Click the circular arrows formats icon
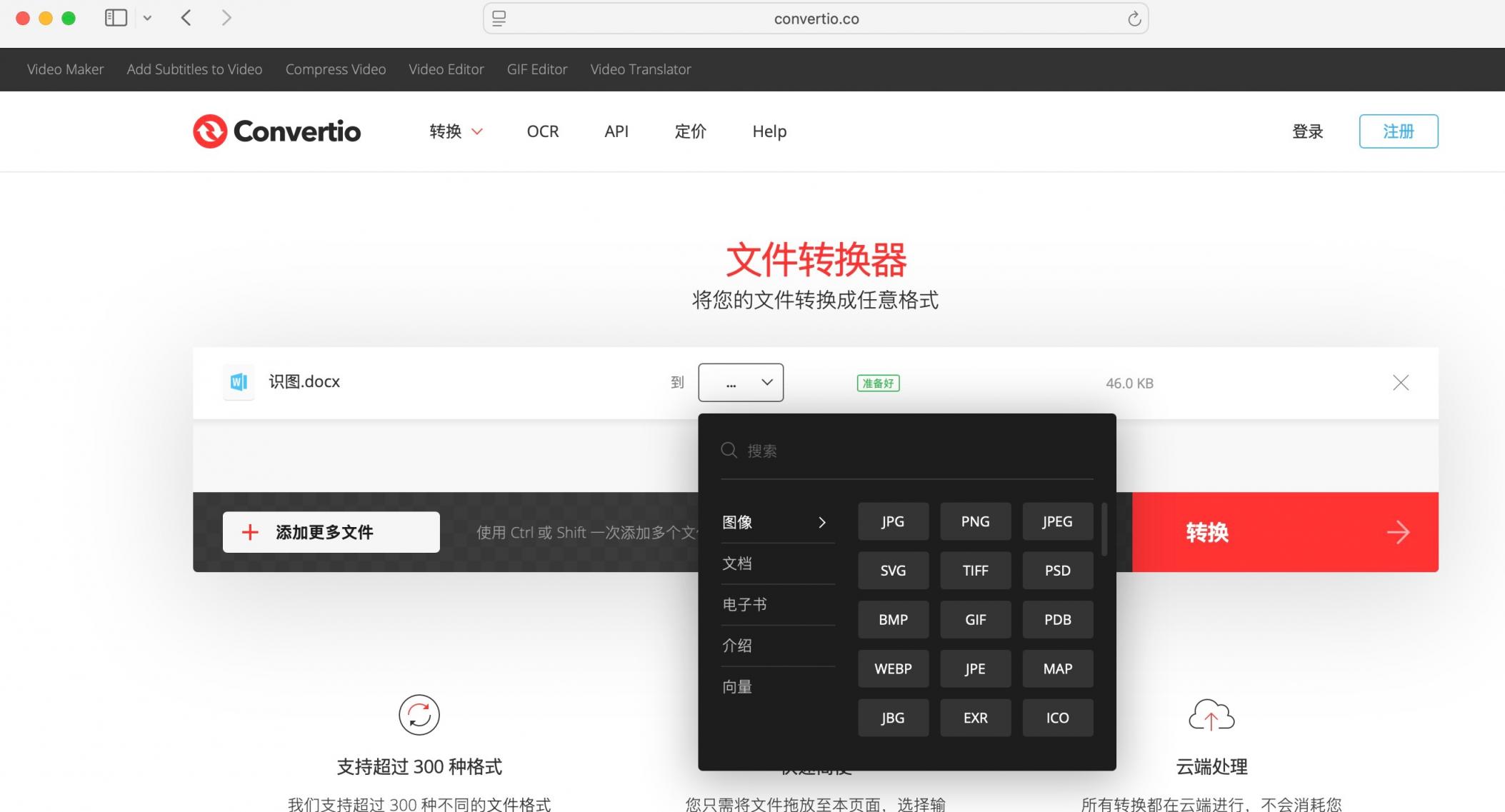The height and width of the screenshot is (812, 1505). point(419,715)
